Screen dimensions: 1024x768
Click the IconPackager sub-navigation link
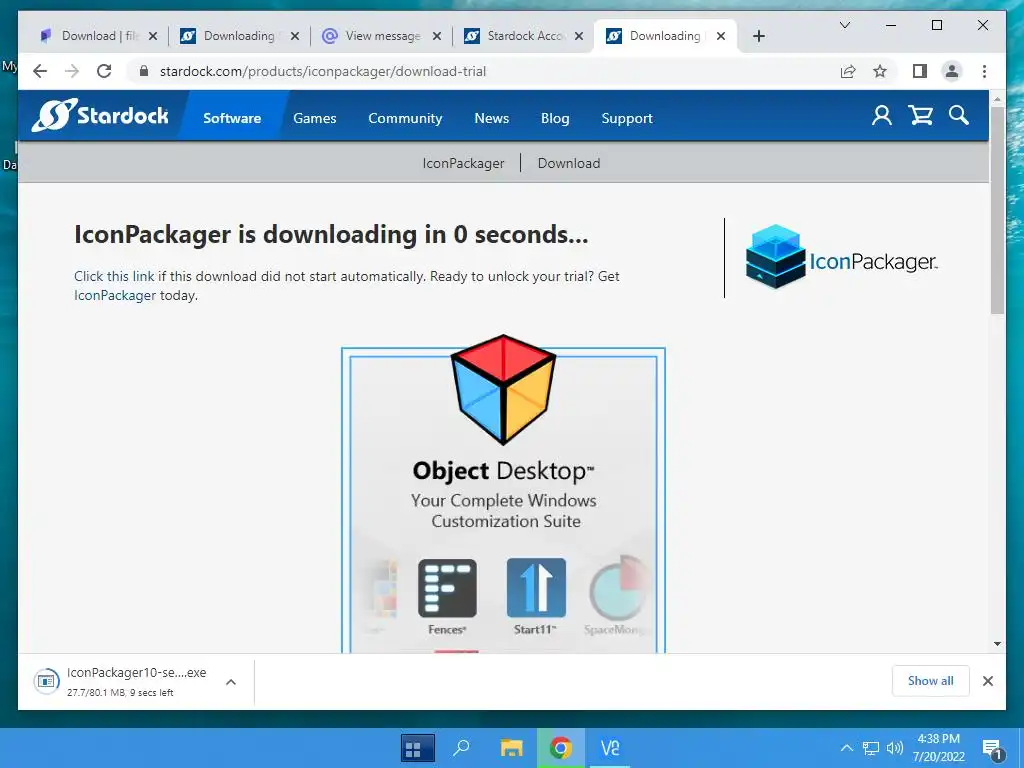463,163
